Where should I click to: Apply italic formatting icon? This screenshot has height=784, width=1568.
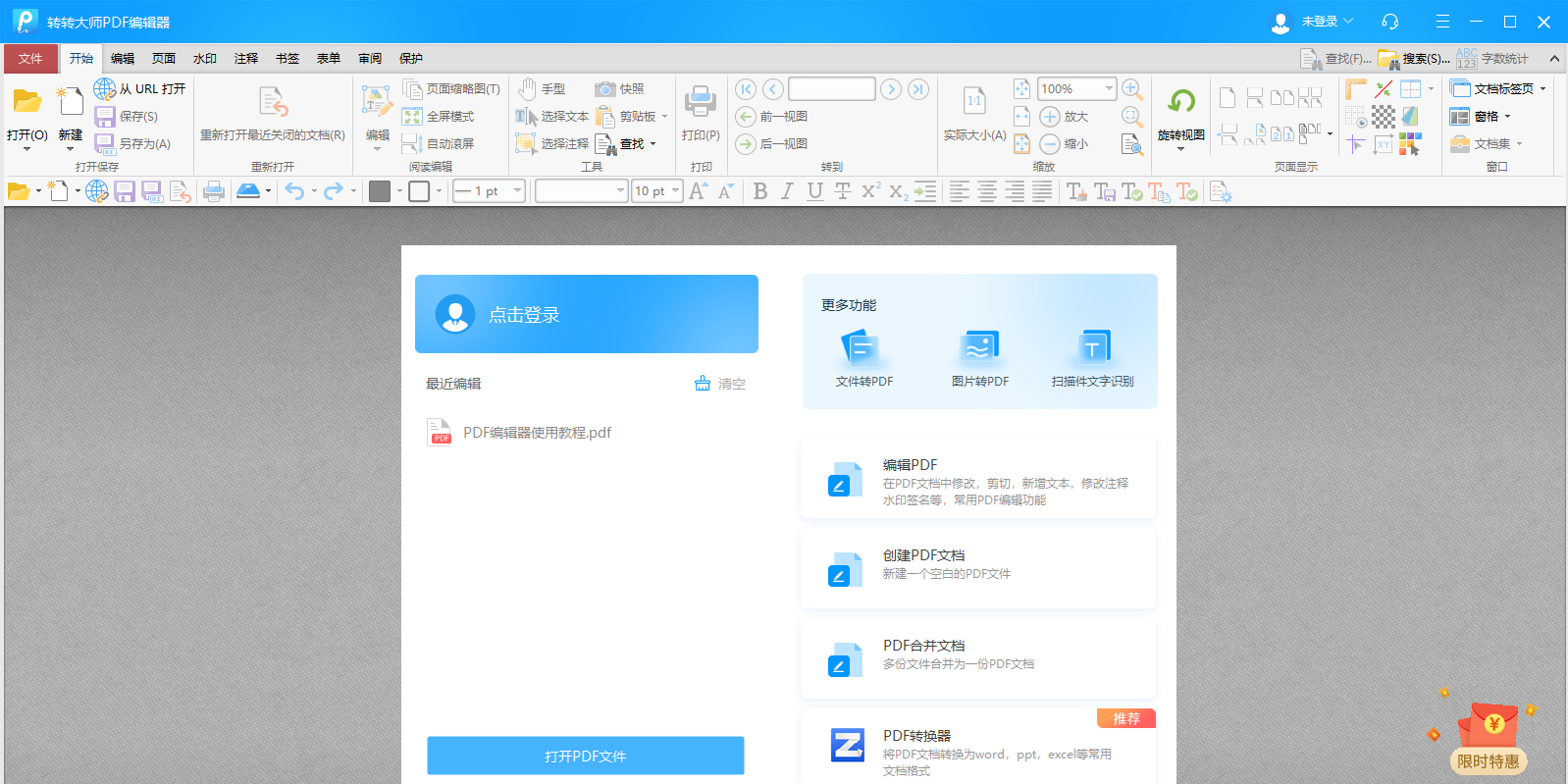[787, 191]
